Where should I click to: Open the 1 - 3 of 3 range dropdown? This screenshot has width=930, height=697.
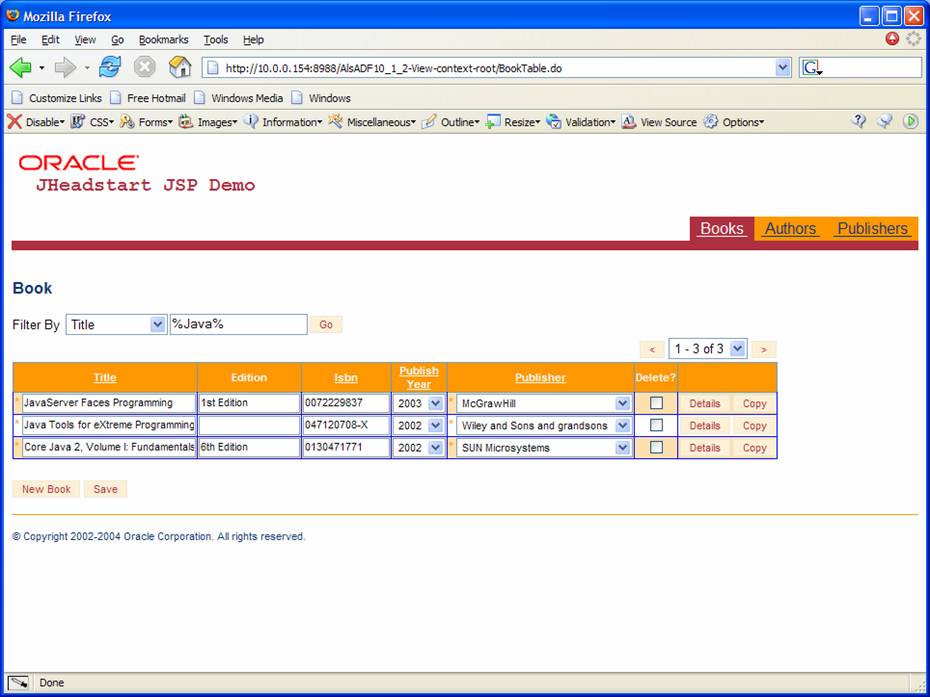[737, 349]
